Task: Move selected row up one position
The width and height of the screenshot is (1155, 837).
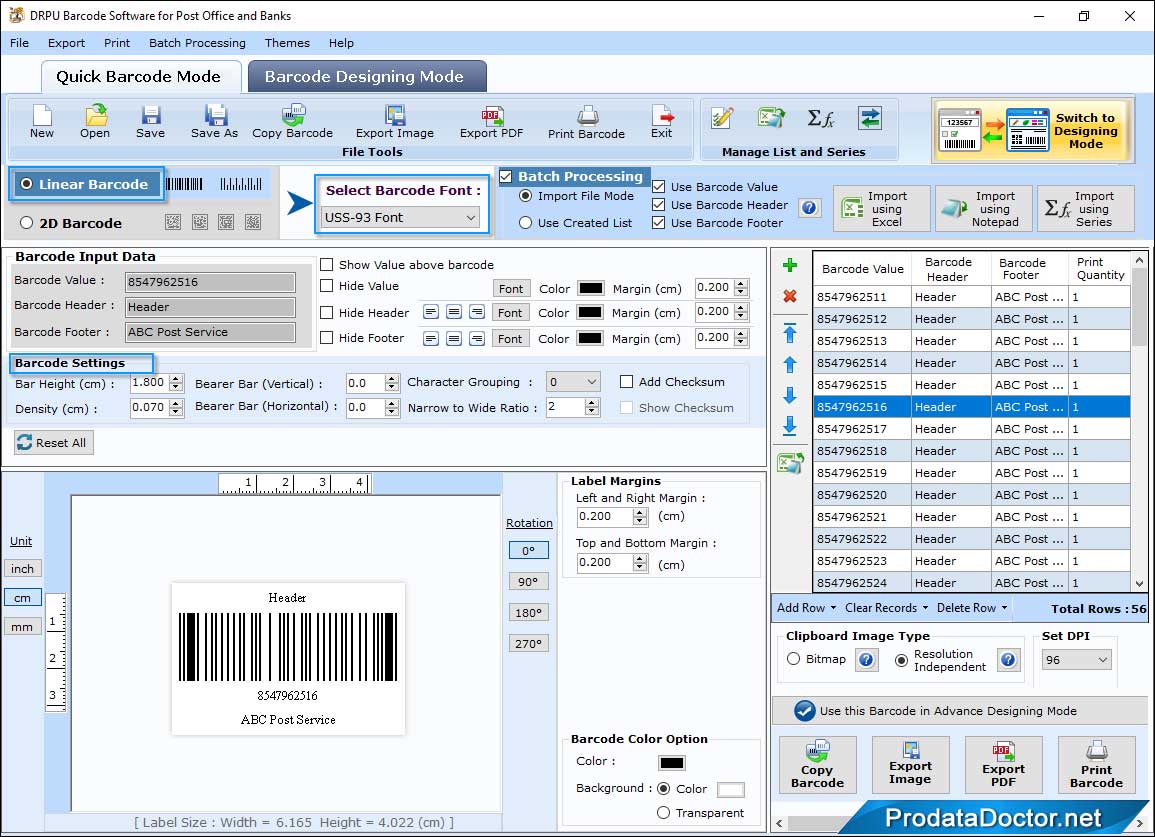Action: [x=790, y=364]
